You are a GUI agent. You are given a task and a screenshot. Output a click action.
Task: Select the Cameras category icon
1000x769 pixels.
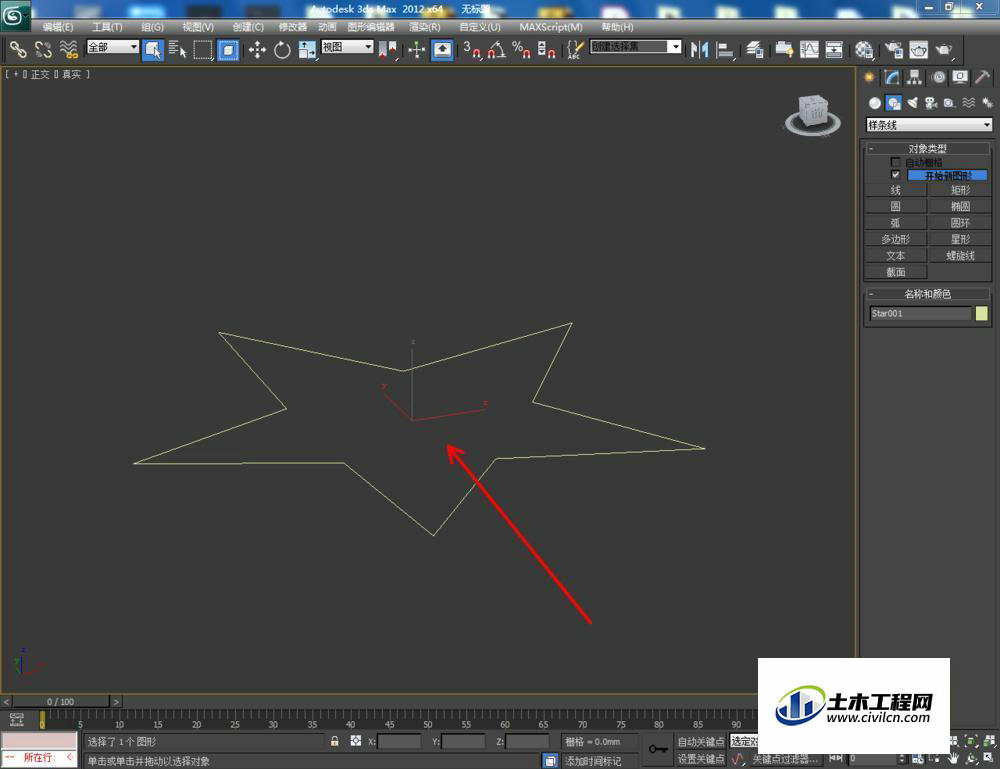931,103
